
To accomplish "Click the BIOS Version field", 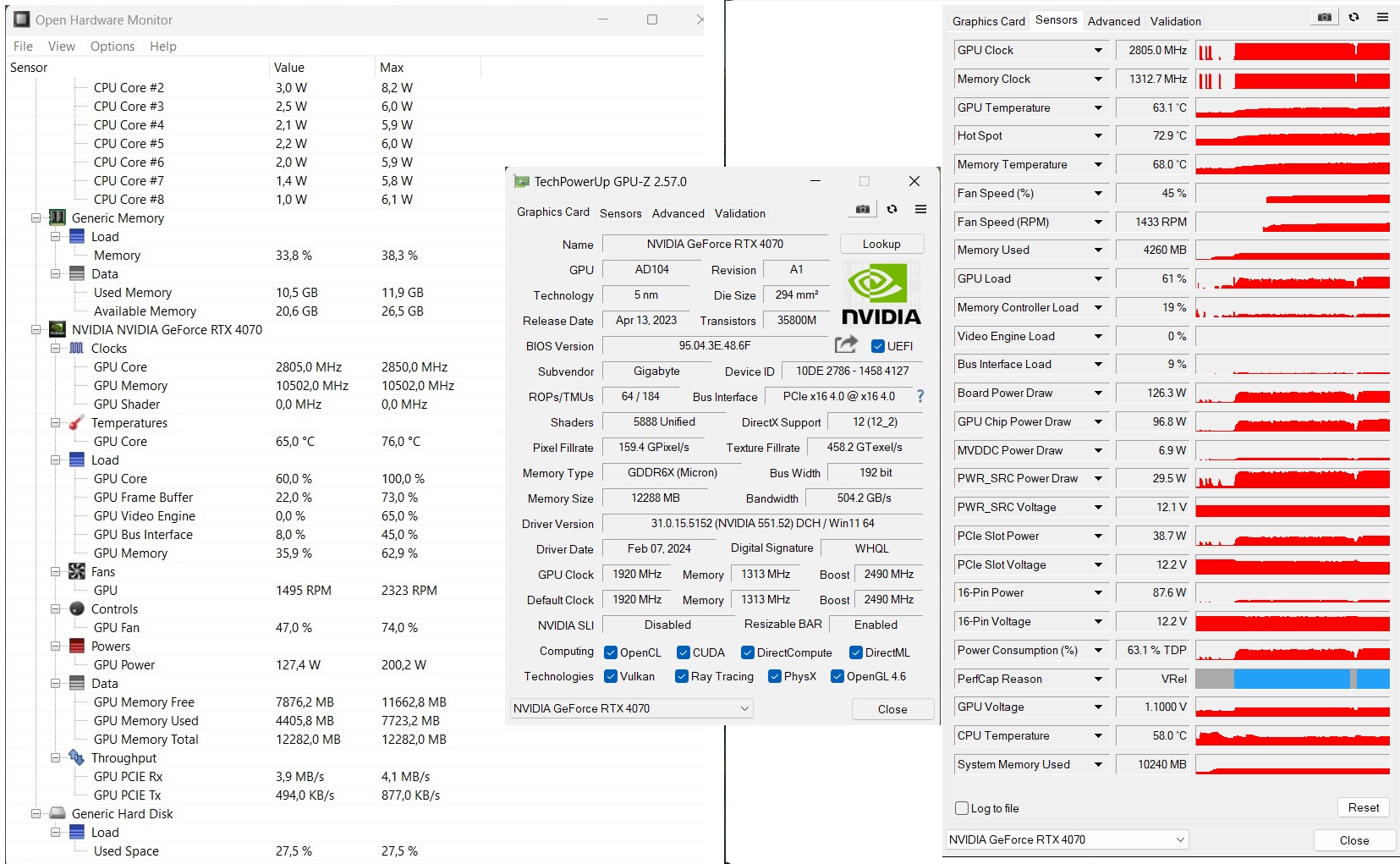I will coord(715,345).
